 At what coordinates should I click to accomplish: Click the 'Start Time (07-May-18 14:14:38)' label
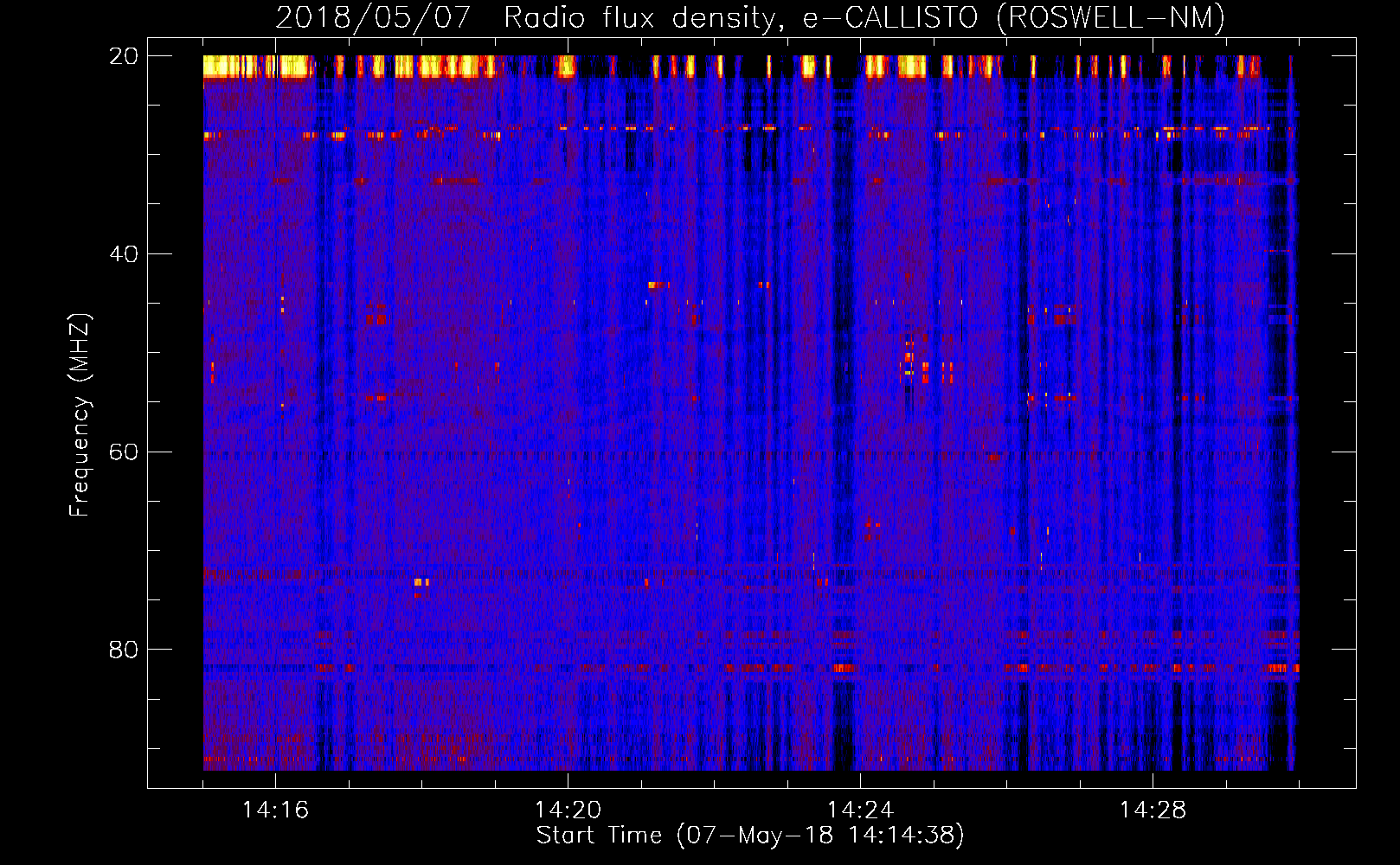click(x=750, y=836)
